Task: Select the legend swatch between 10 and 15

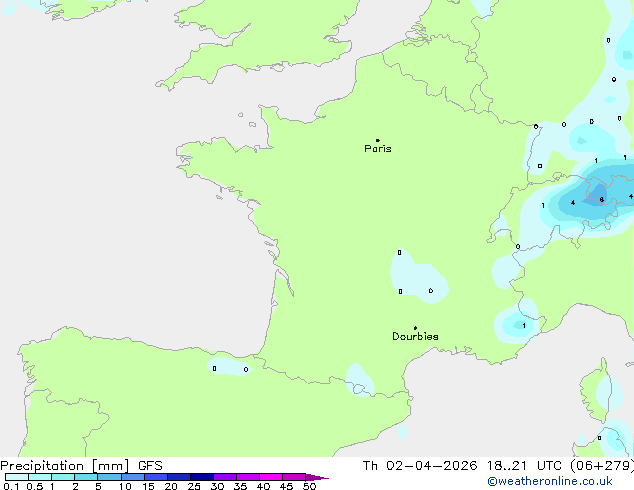Action: (133, 477)
